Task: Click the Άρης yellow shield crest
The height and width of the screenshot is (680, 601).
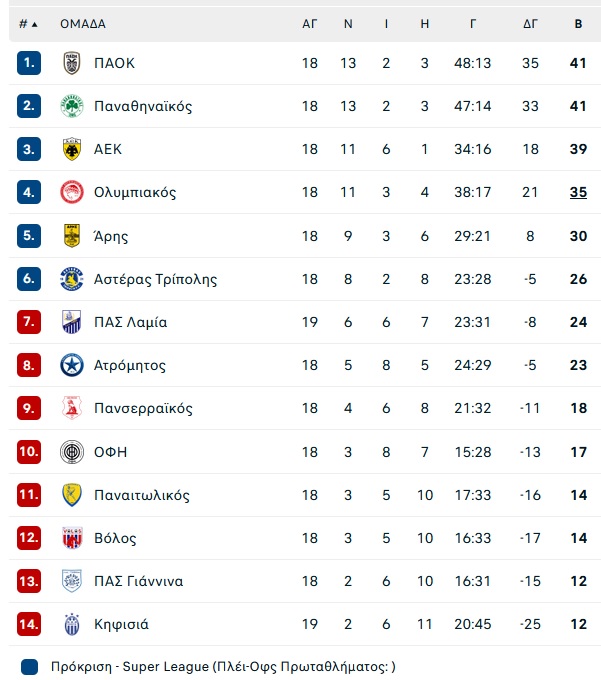Action: (x=72, y=235)
